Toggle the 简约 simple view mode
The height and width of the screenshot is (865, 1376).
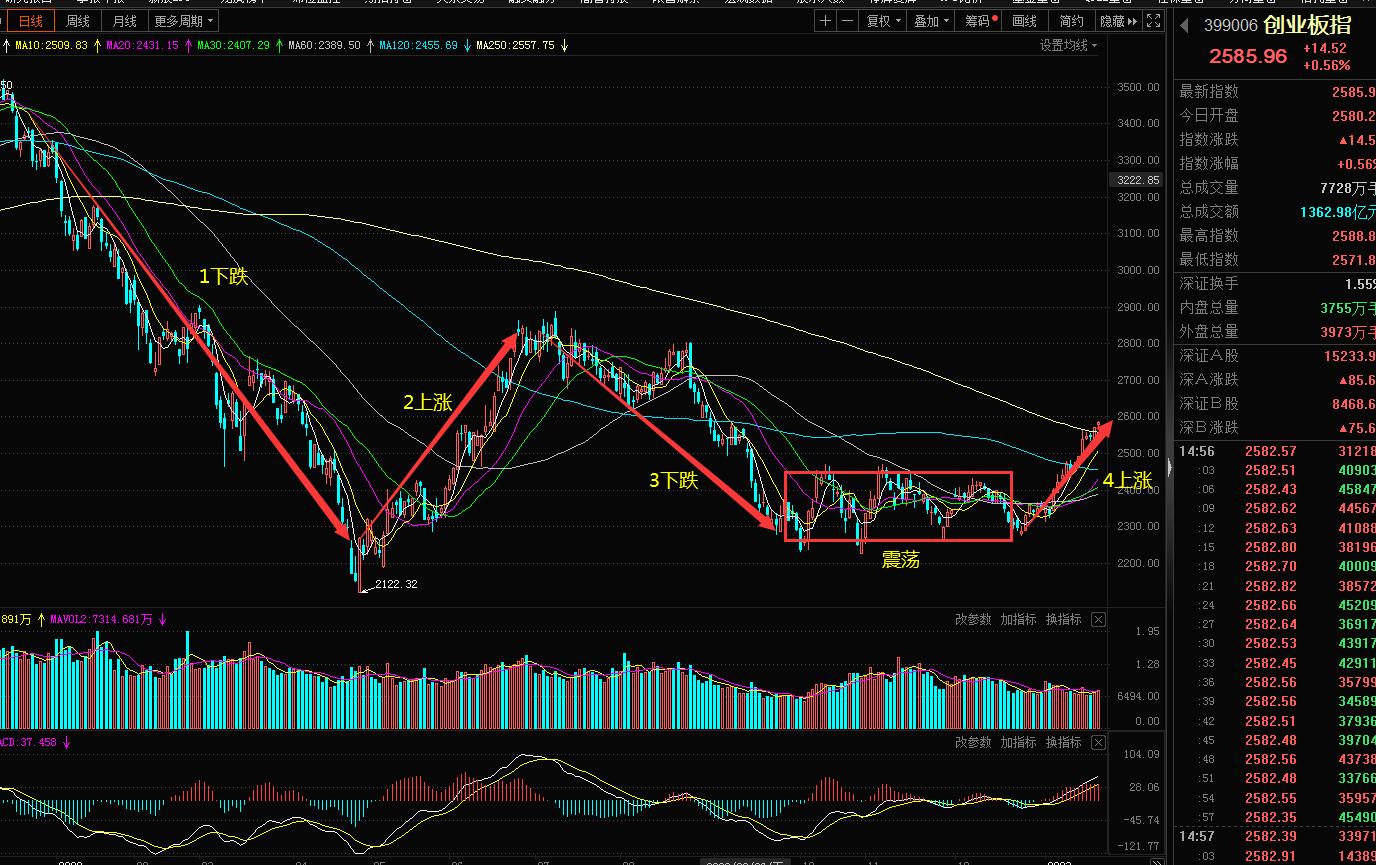1071,21
